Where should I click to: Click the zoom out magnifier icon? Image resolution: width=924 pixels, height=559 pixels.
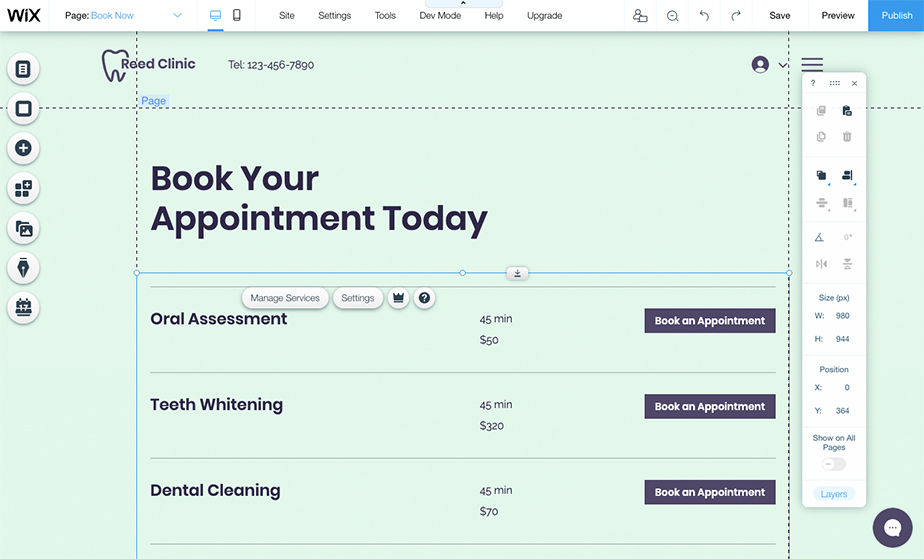coord(672,15)
